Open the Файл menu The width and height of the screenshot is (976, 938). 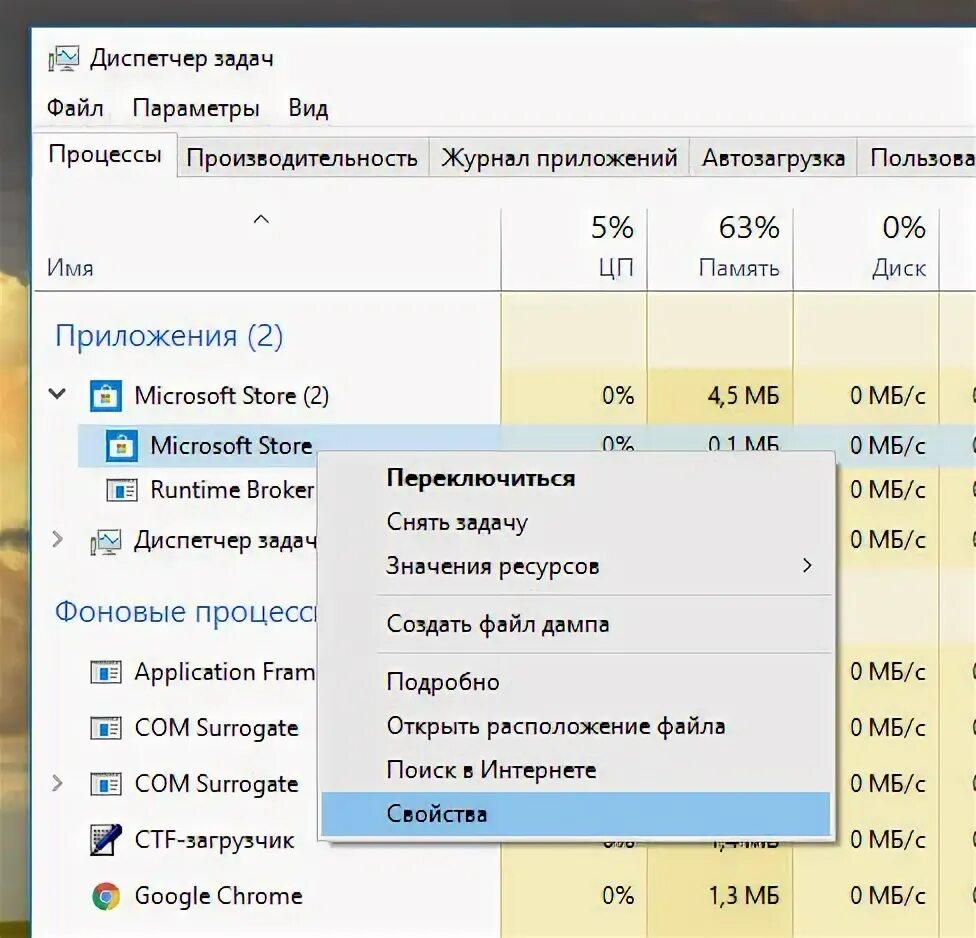[75, 108]
